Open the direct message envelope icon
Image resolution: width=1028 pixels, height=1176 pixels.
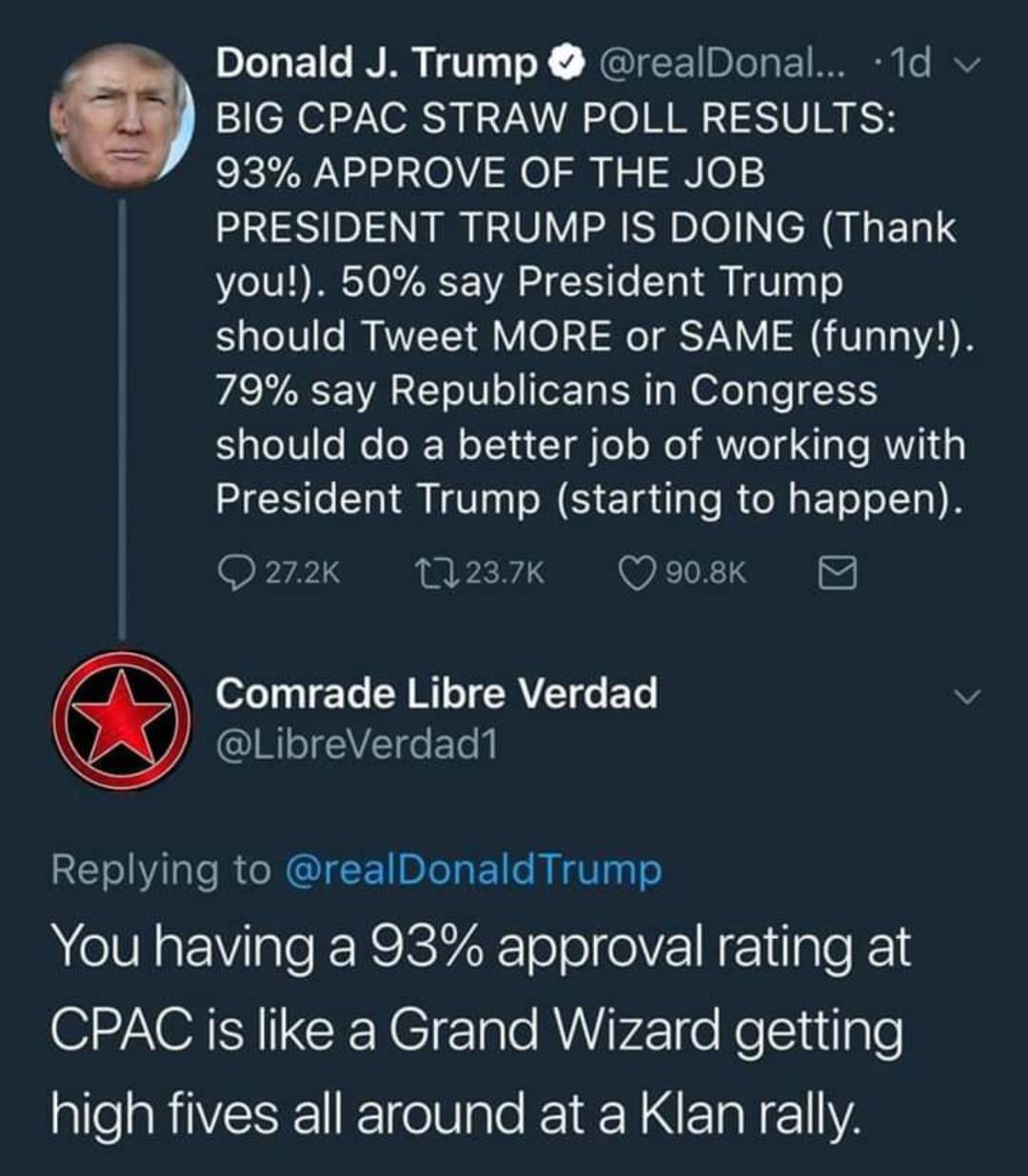pos(839,572)
